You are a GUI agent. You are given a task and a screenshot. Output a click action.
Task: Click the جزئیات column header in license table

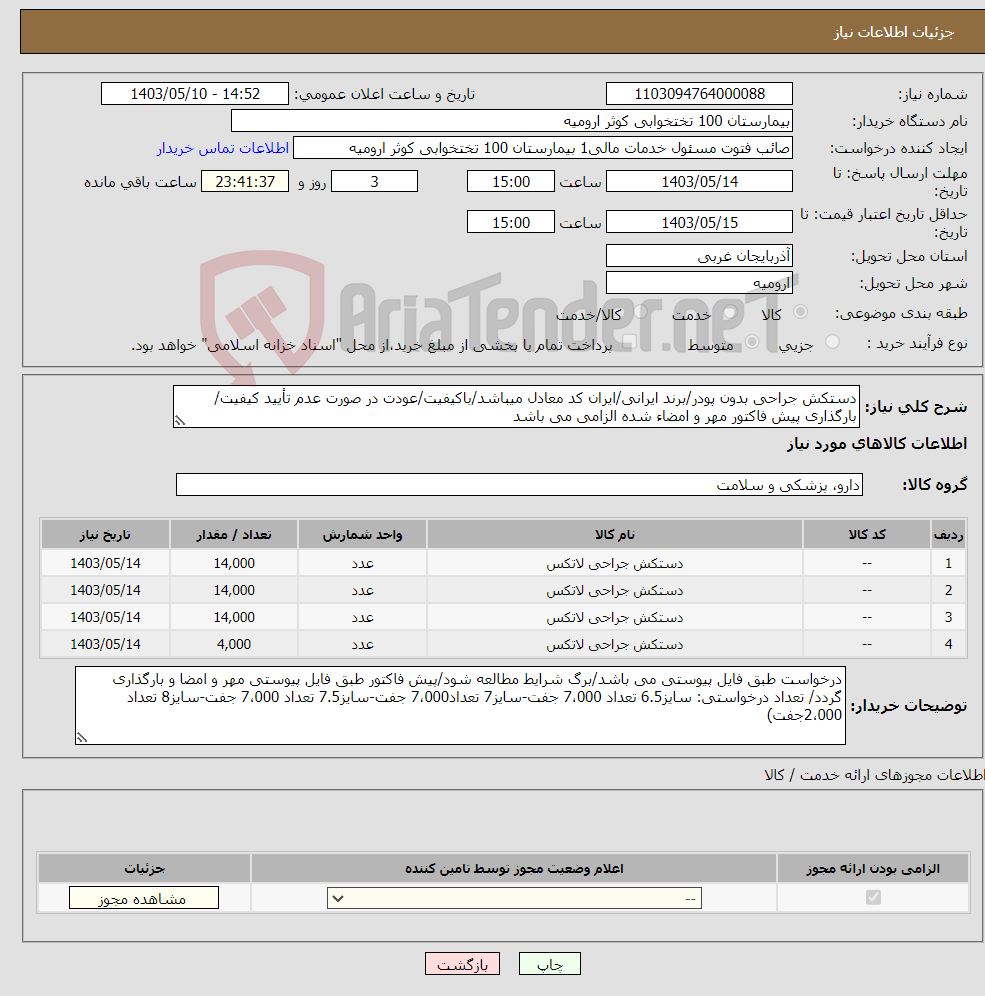tap(144, 868)
